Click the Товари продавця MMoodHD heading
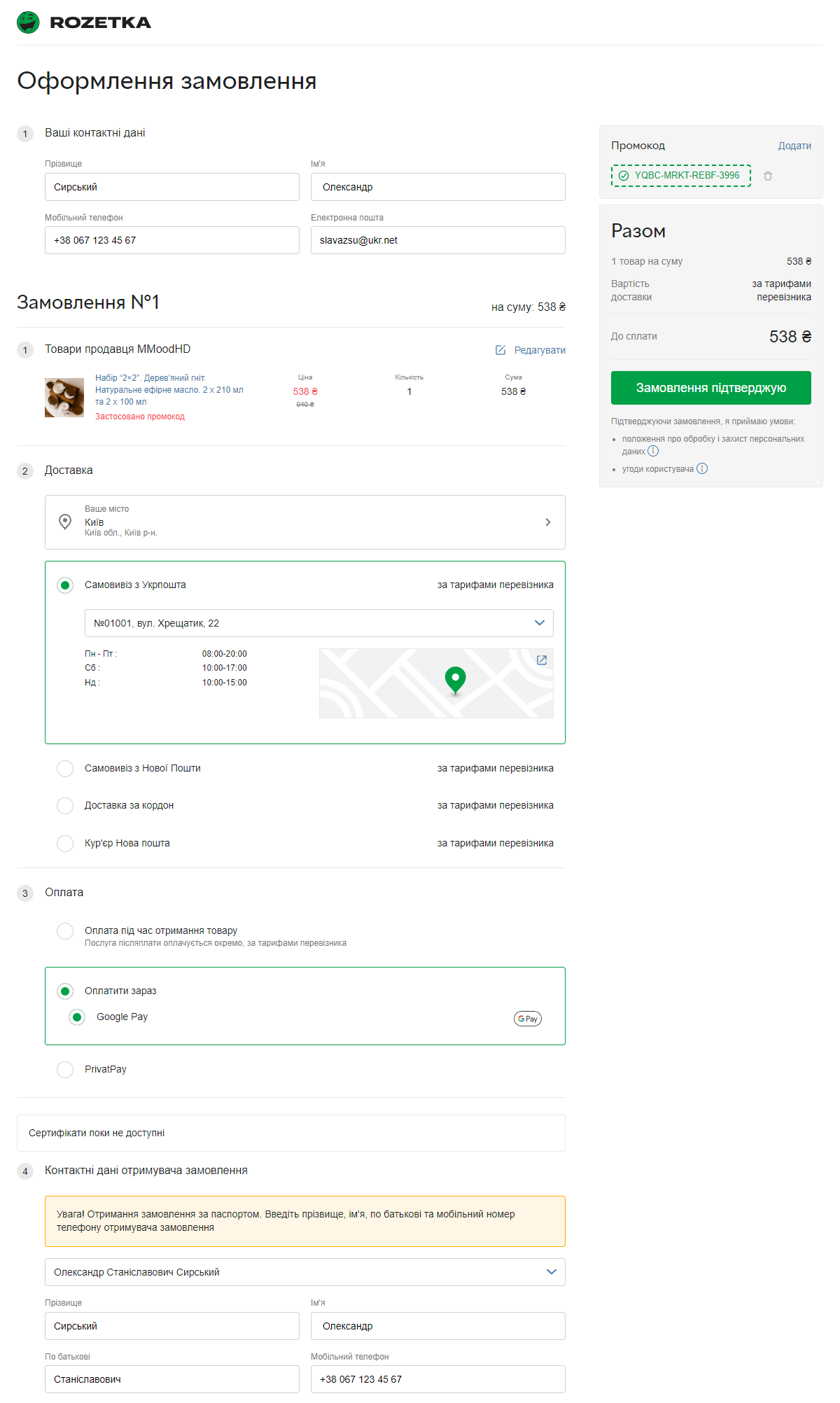The image size is (840, 1403). [118, 349]
